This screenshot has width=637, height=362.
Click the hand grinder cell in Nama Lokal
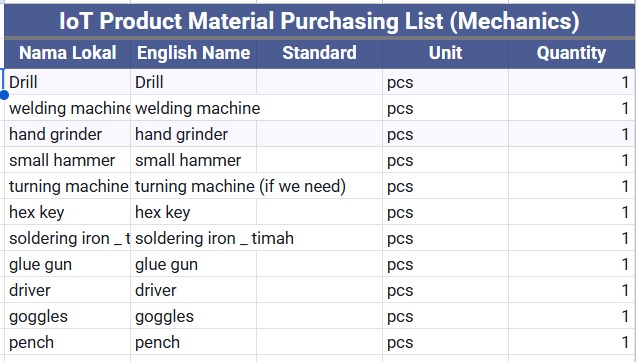[67, 134]
